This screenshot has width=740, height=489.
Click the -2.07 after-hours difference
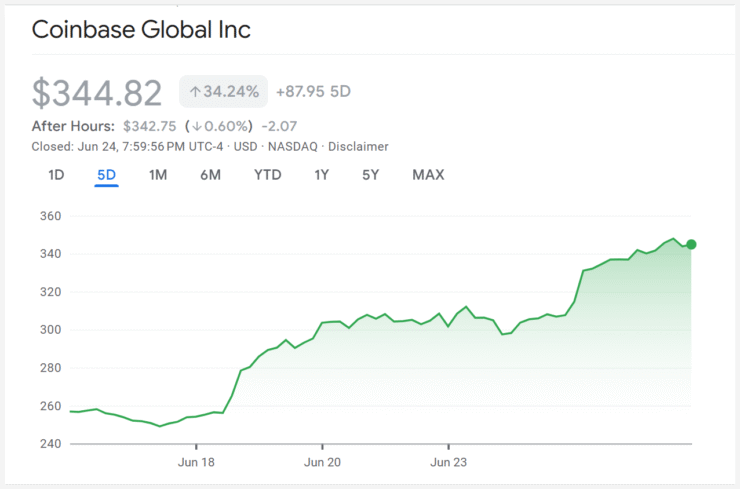point(279,126)
